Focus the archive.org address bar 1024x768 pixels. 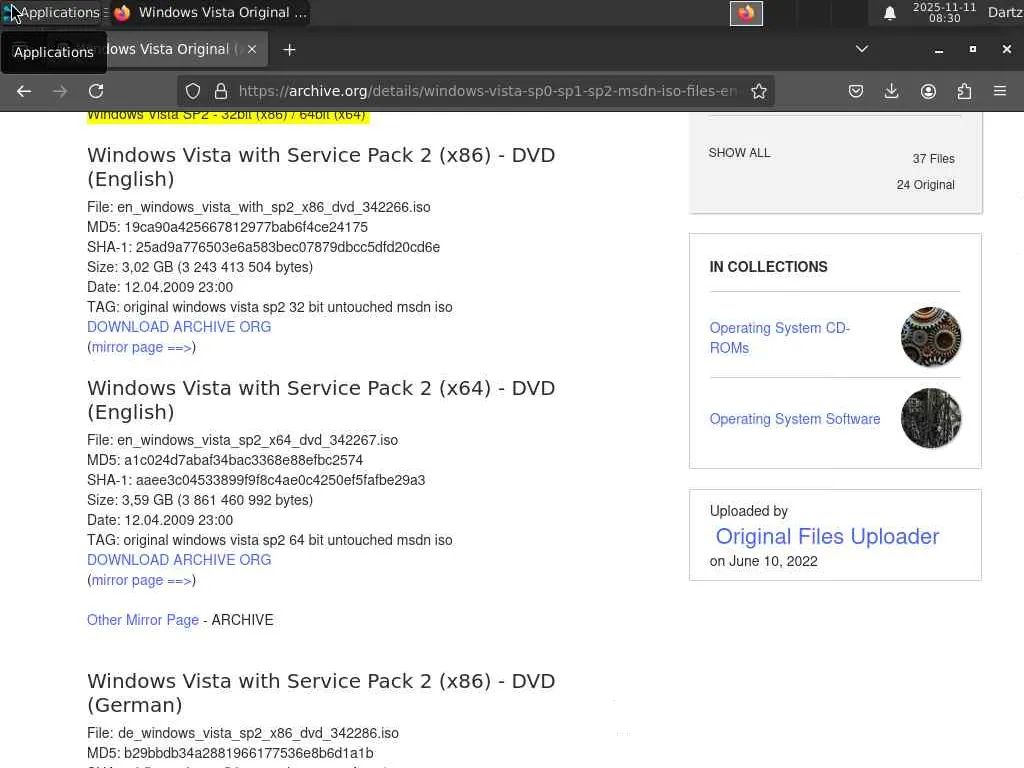[487, 91]
